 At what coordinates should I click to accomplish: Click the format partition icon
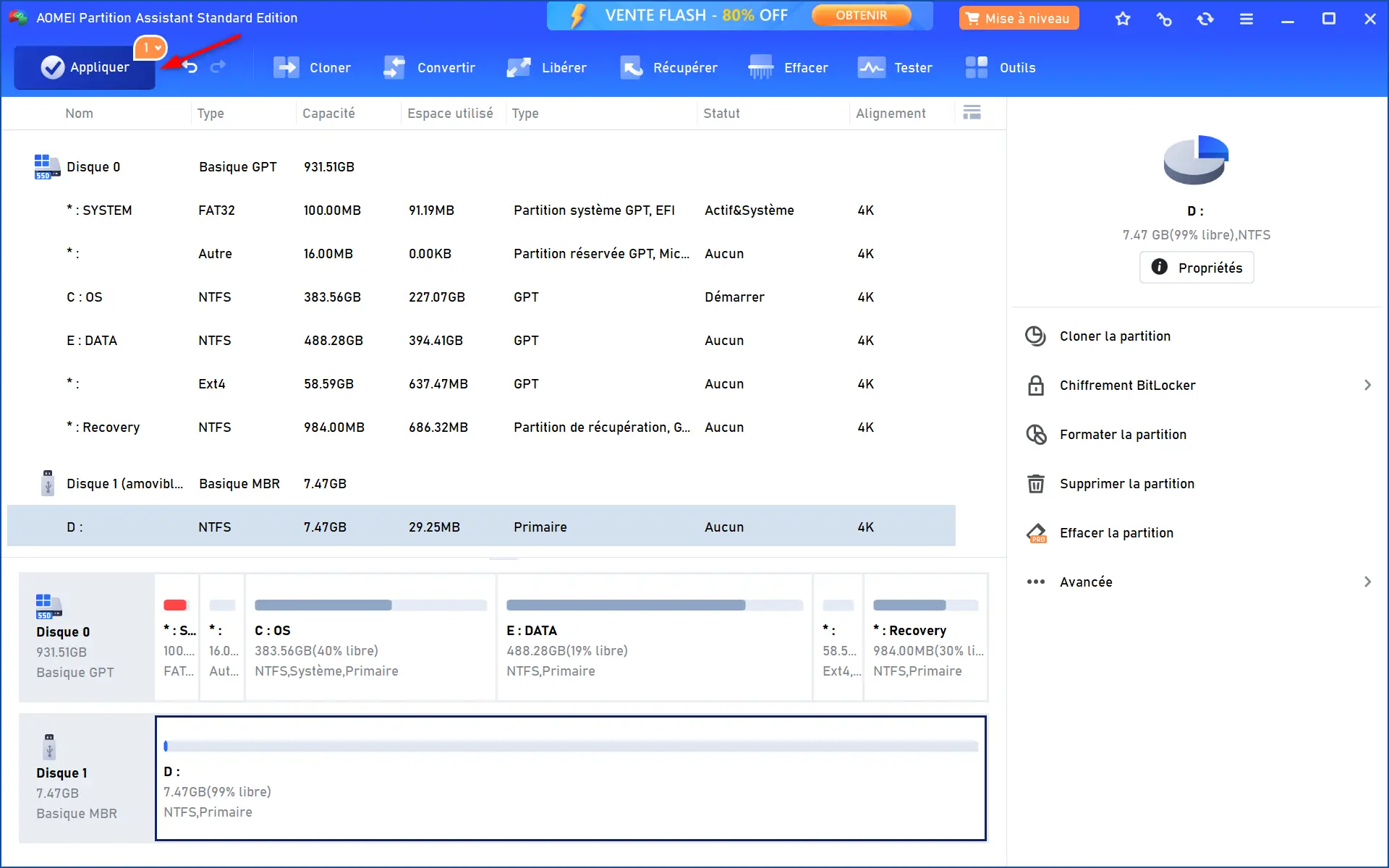[x=1036, y=435]
